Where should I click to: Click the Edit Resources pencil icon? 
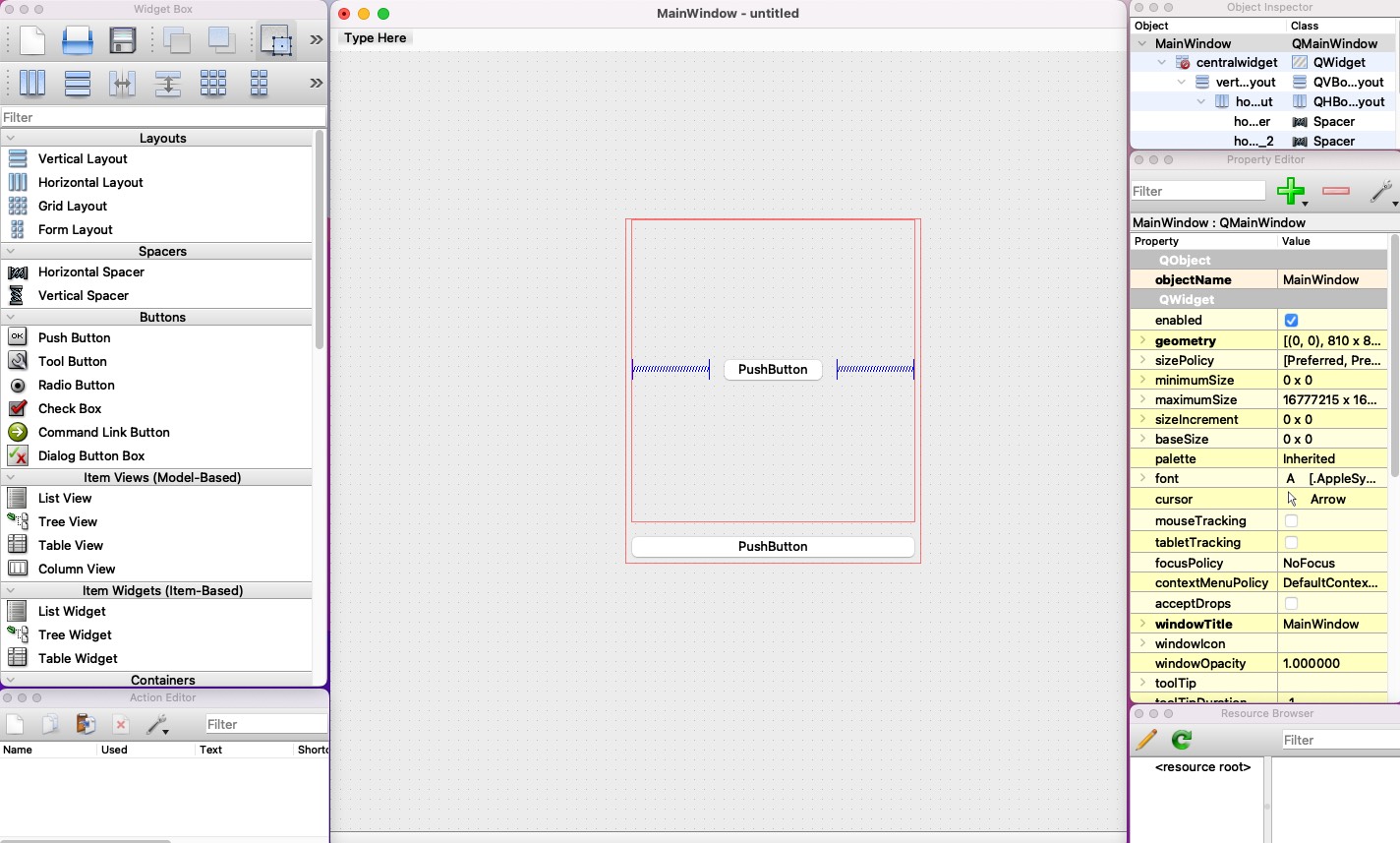pos(1146,740)
